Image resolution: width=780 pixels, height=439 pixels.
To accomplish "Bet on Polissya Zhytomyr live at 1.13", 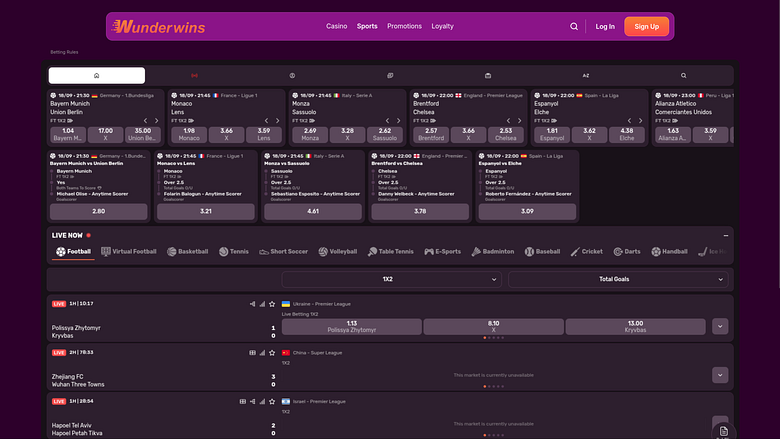I will (352, 327).
